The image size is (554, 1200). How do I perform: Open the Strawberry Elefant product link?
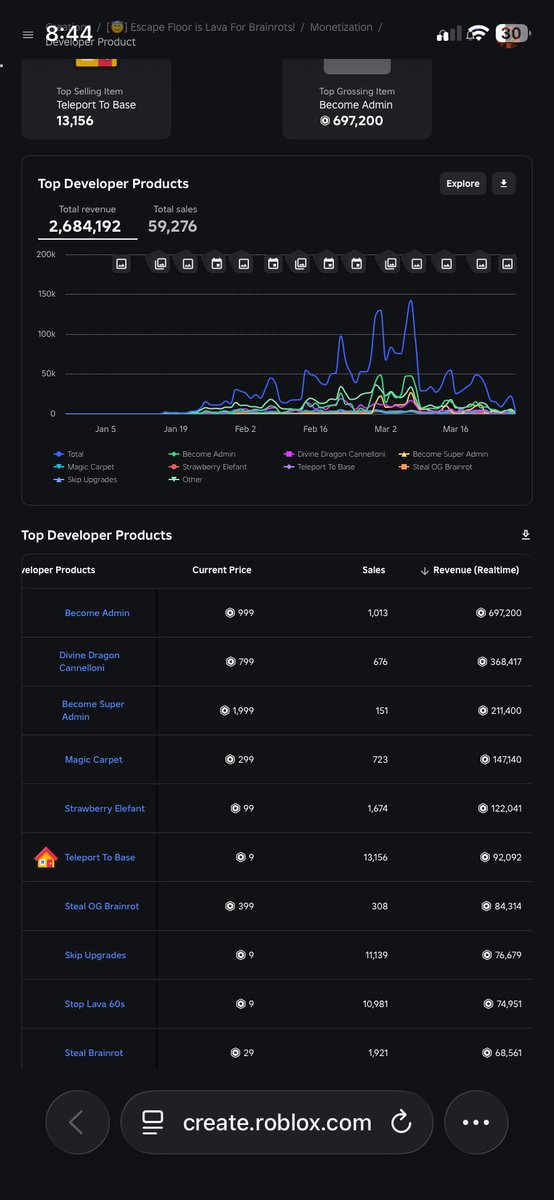coord(105,808)
